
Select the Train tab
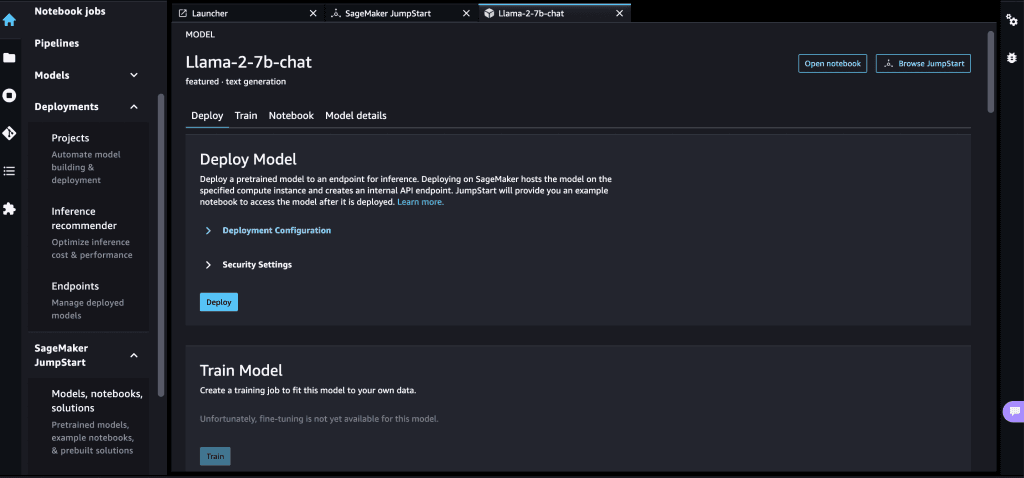click(246, 116)
